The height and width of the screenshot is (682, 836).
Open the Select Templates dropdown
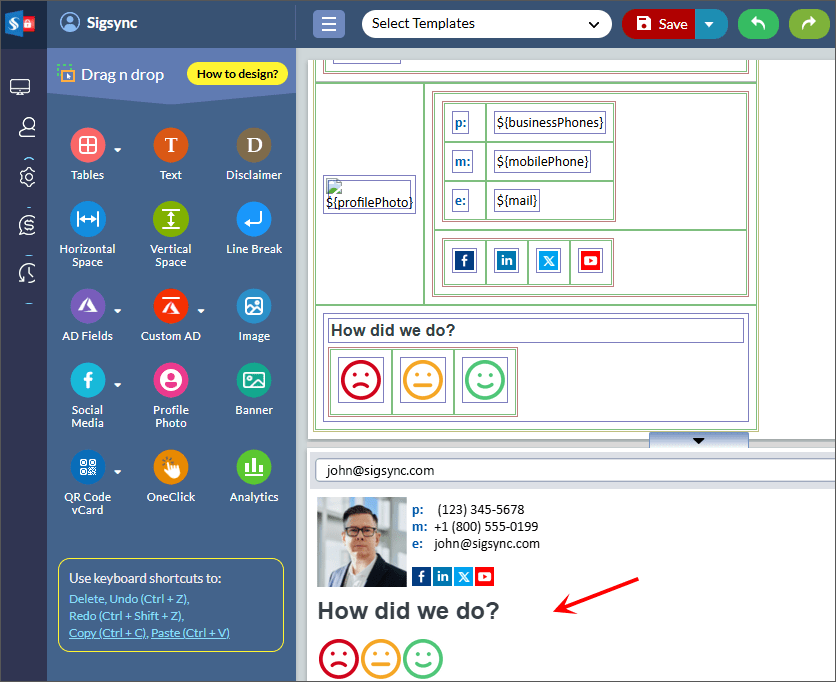point(486,24)
